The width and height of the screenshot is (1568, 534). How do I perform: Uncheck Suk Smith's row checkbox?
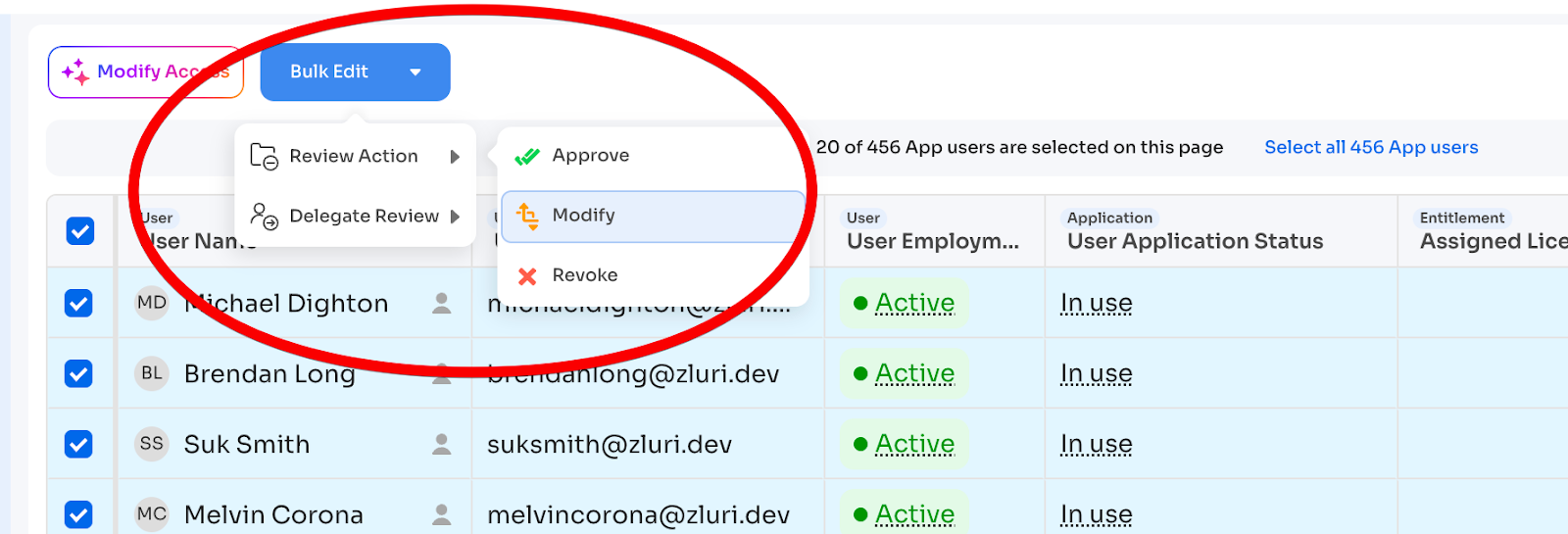[x=78, y=445]
